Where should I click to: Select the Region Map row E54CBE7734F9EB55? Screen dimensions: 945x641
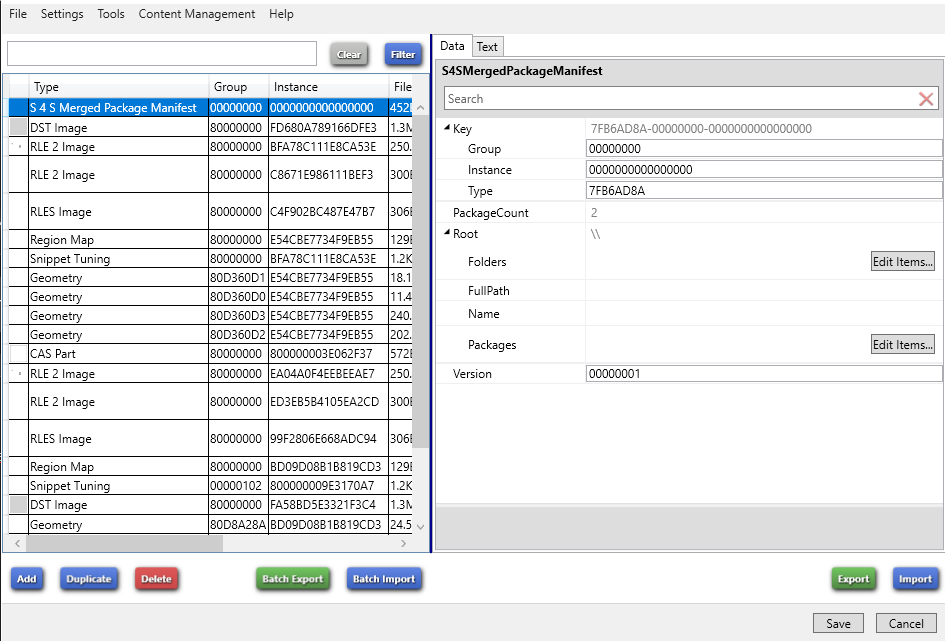[x=210, y=239]
